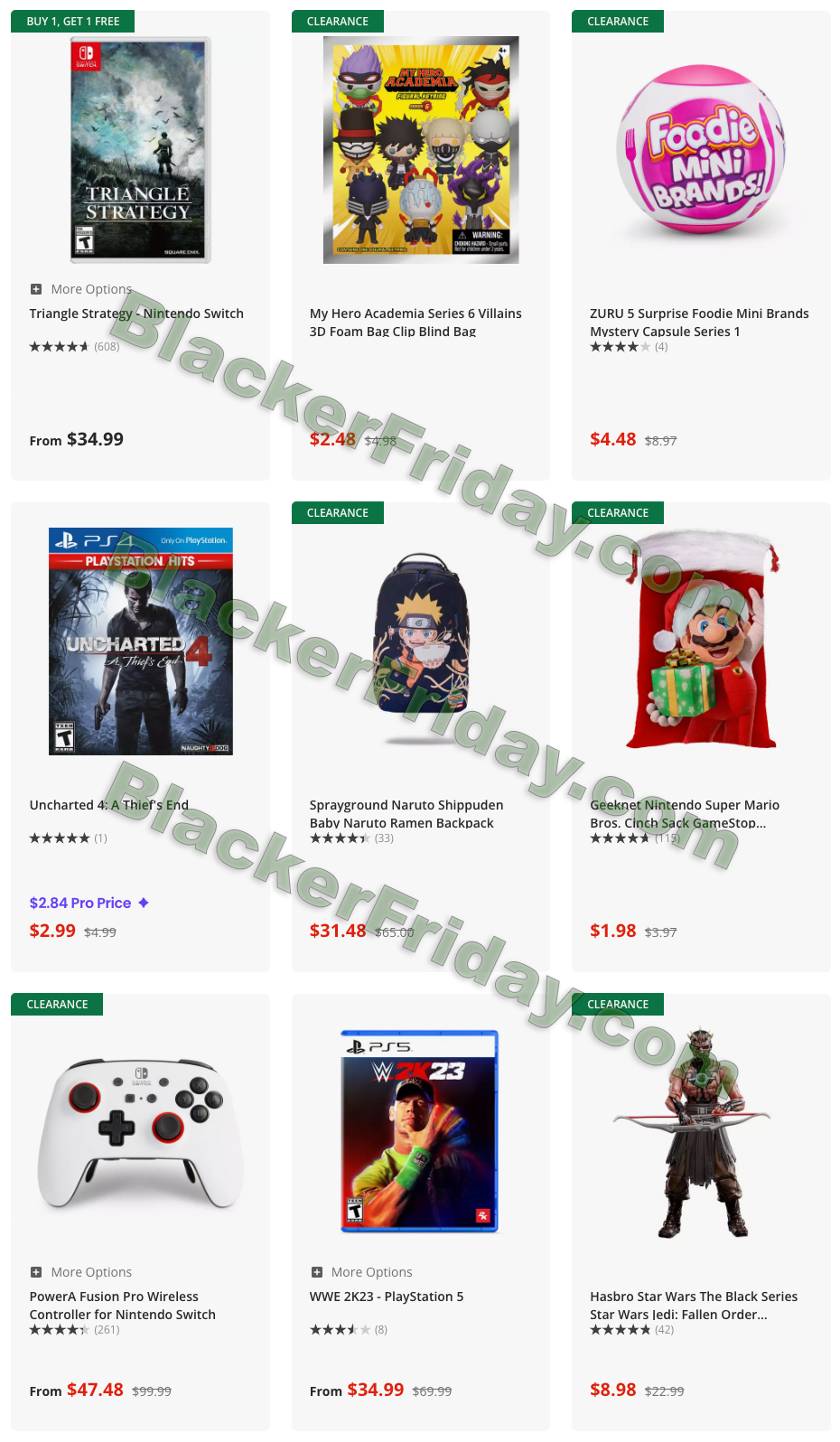Click the BUY 1, GET 1 FREE badge
The image size is (840, 1442).
click(x=73, y=21)
